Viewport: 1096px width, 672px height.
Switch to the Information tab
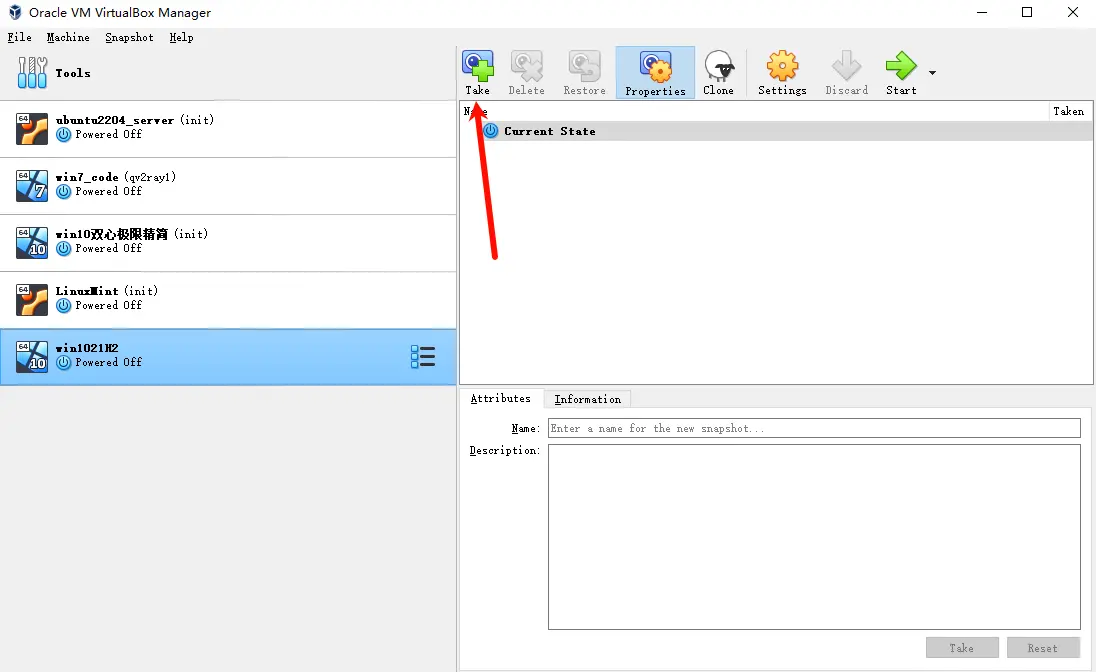[587, 399]
